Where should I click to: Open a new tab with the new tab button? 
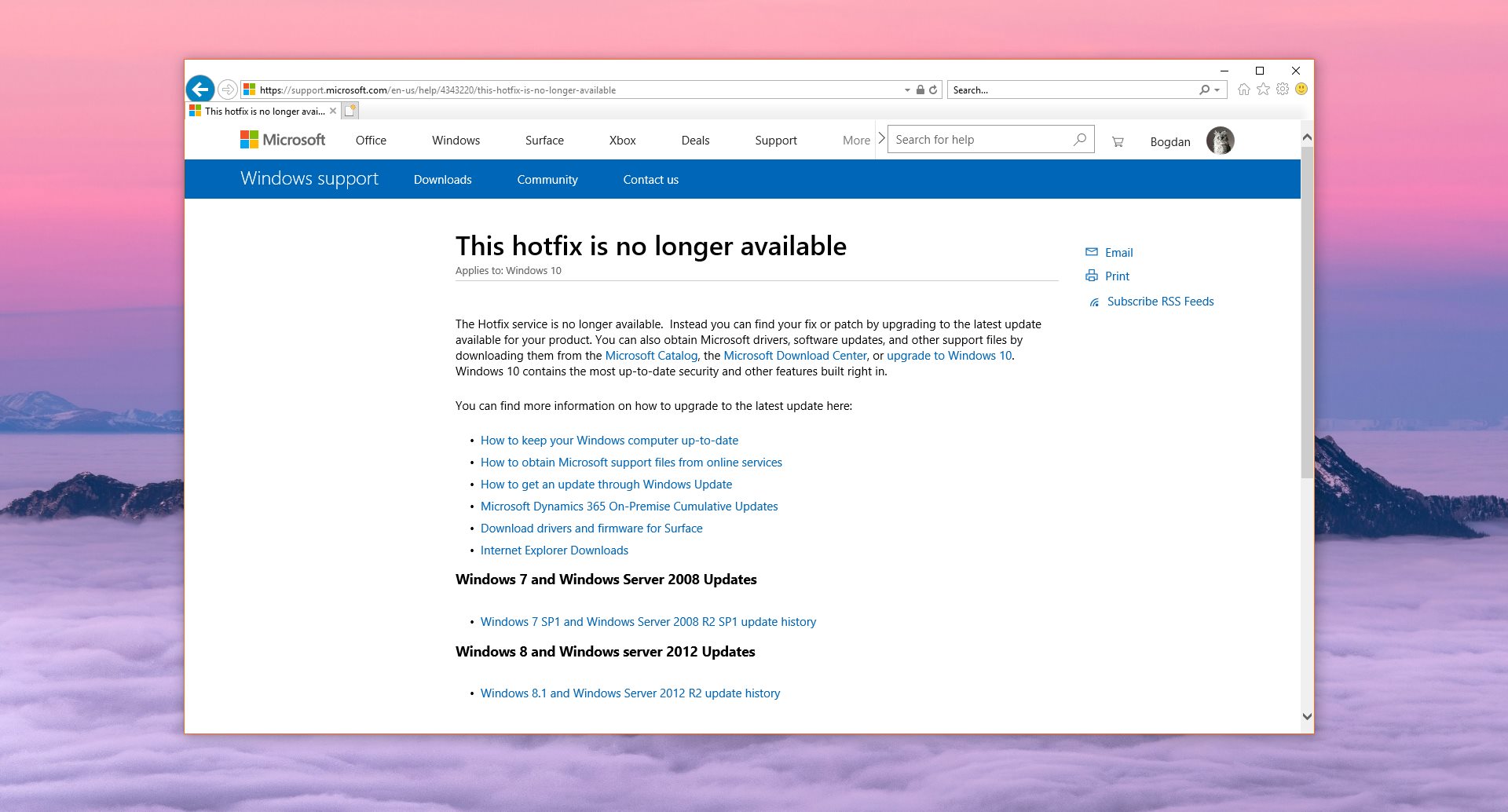pos(350,111)
